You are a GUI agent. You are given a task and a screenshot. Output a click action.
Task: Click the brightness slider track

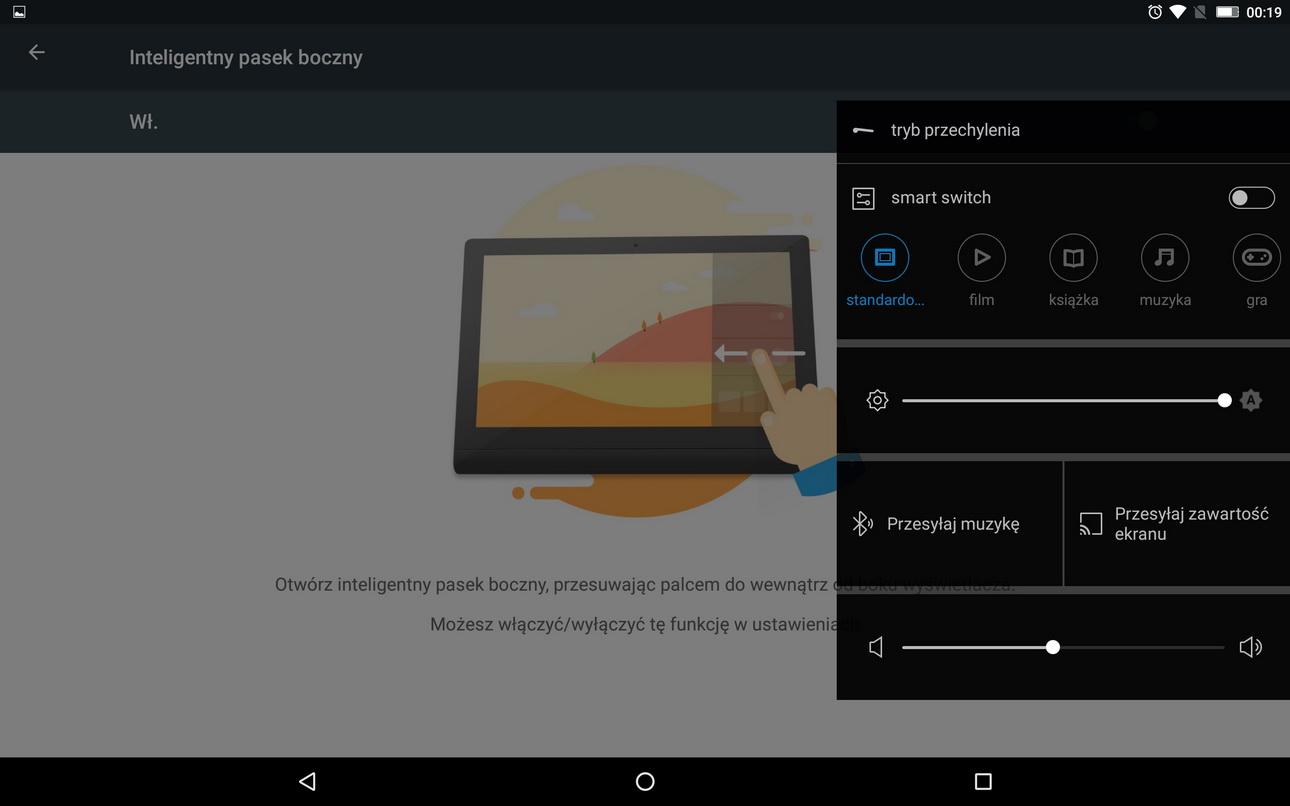(1060, 401)
